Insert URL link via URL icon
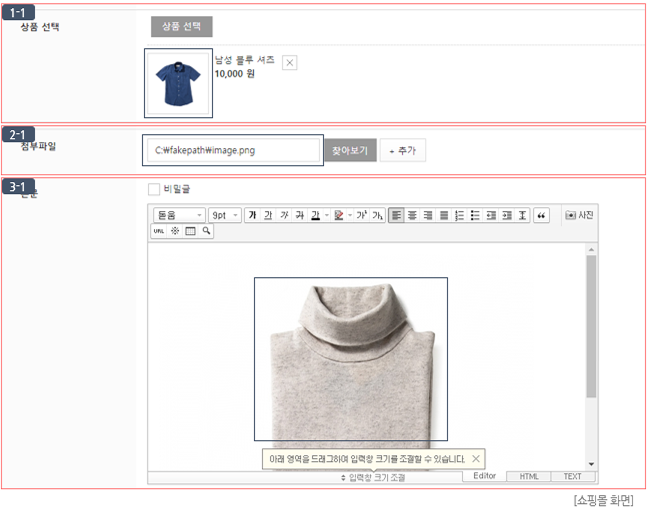Image resolution: width=649 pixels, height=514 pixels. coord(158,231)
